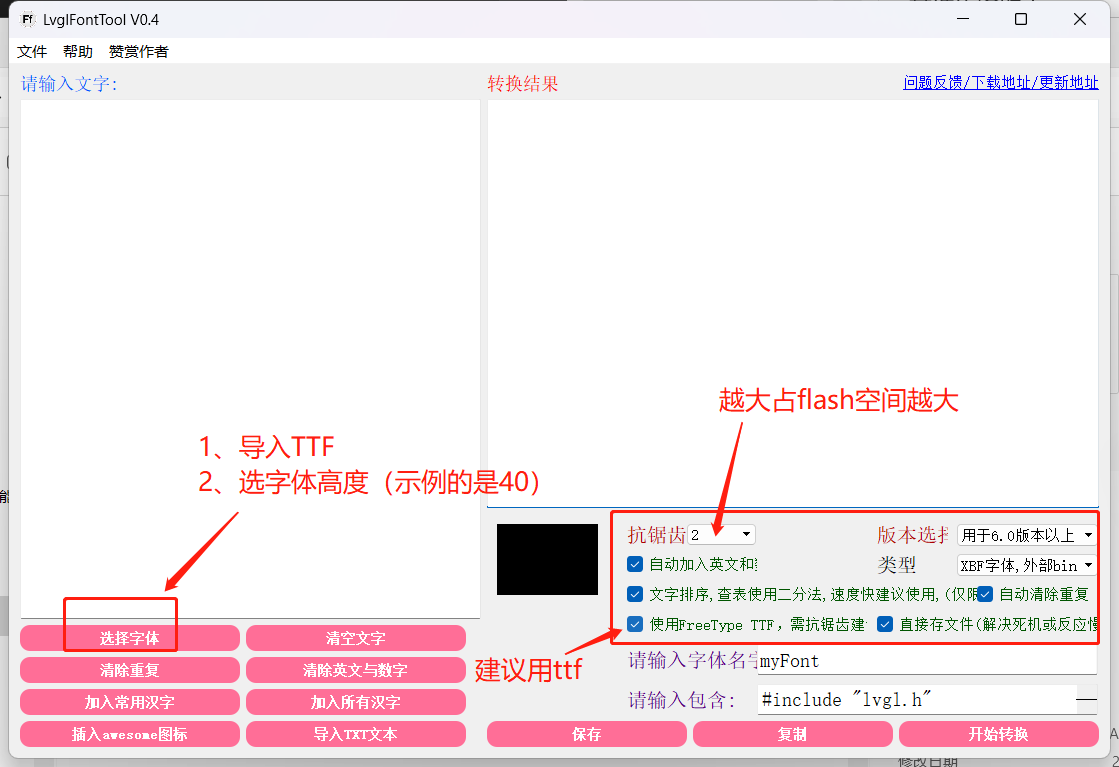
Task: Click the 清除重复 button
Action: pos(130,670)
